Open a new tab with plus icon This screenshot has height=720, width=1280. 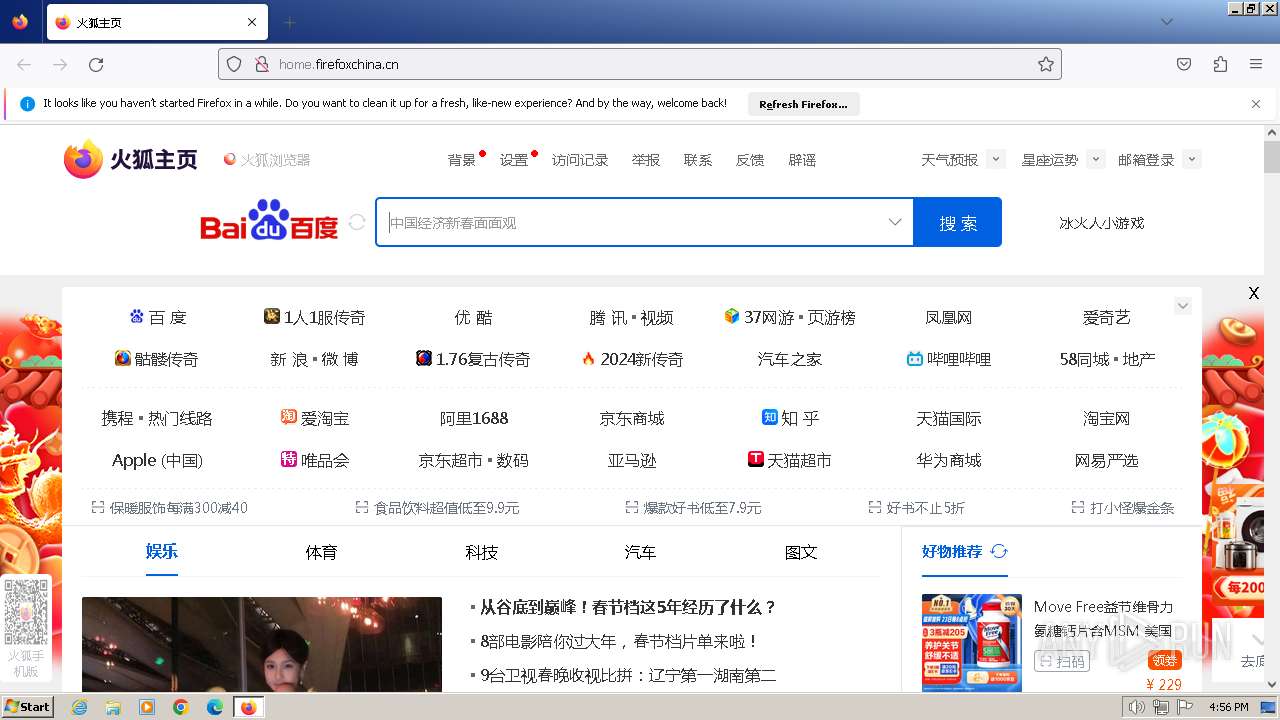click(290, 22)
